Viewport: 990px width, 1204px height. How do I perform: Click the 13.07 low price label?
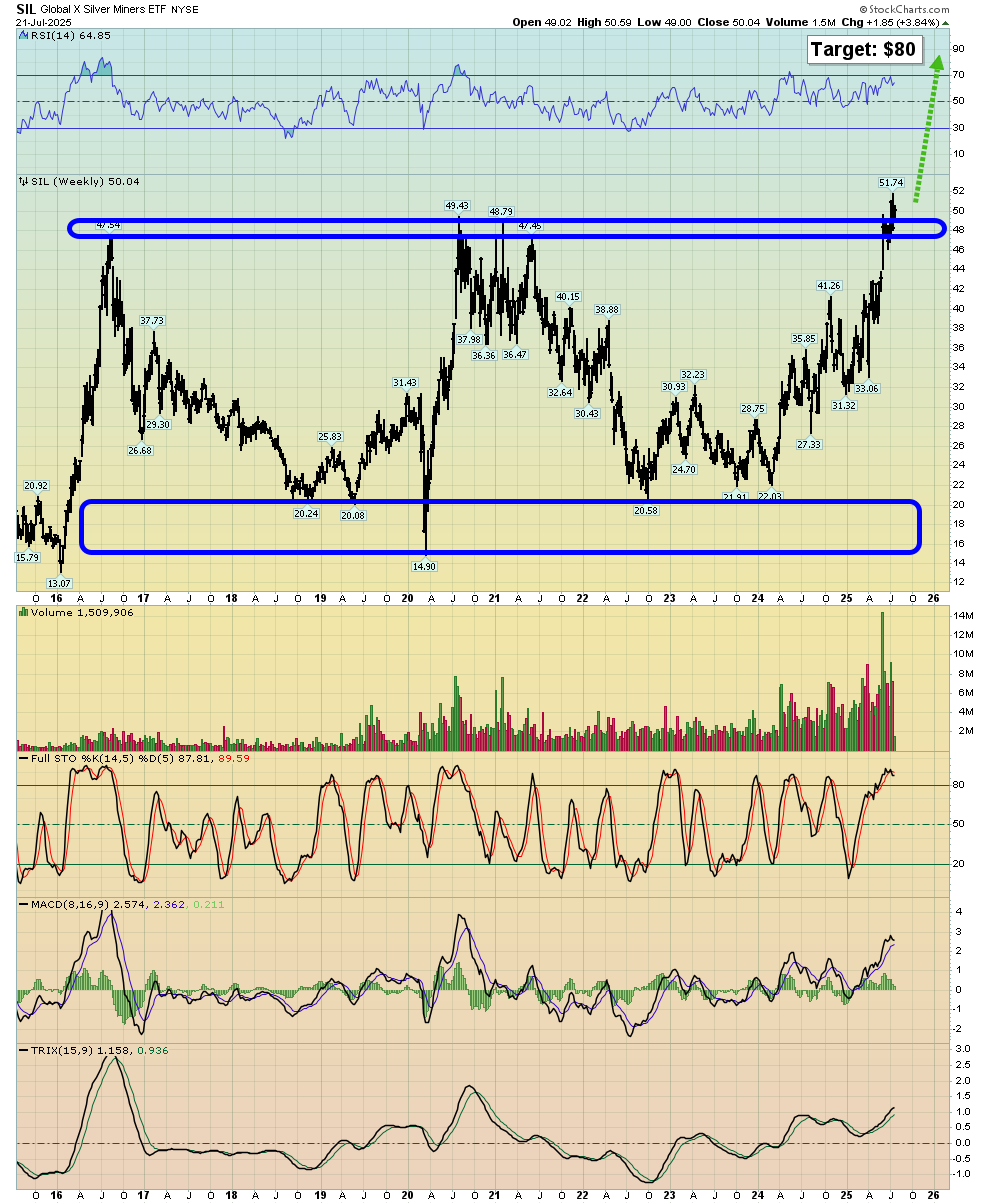(x=59, y=583)
